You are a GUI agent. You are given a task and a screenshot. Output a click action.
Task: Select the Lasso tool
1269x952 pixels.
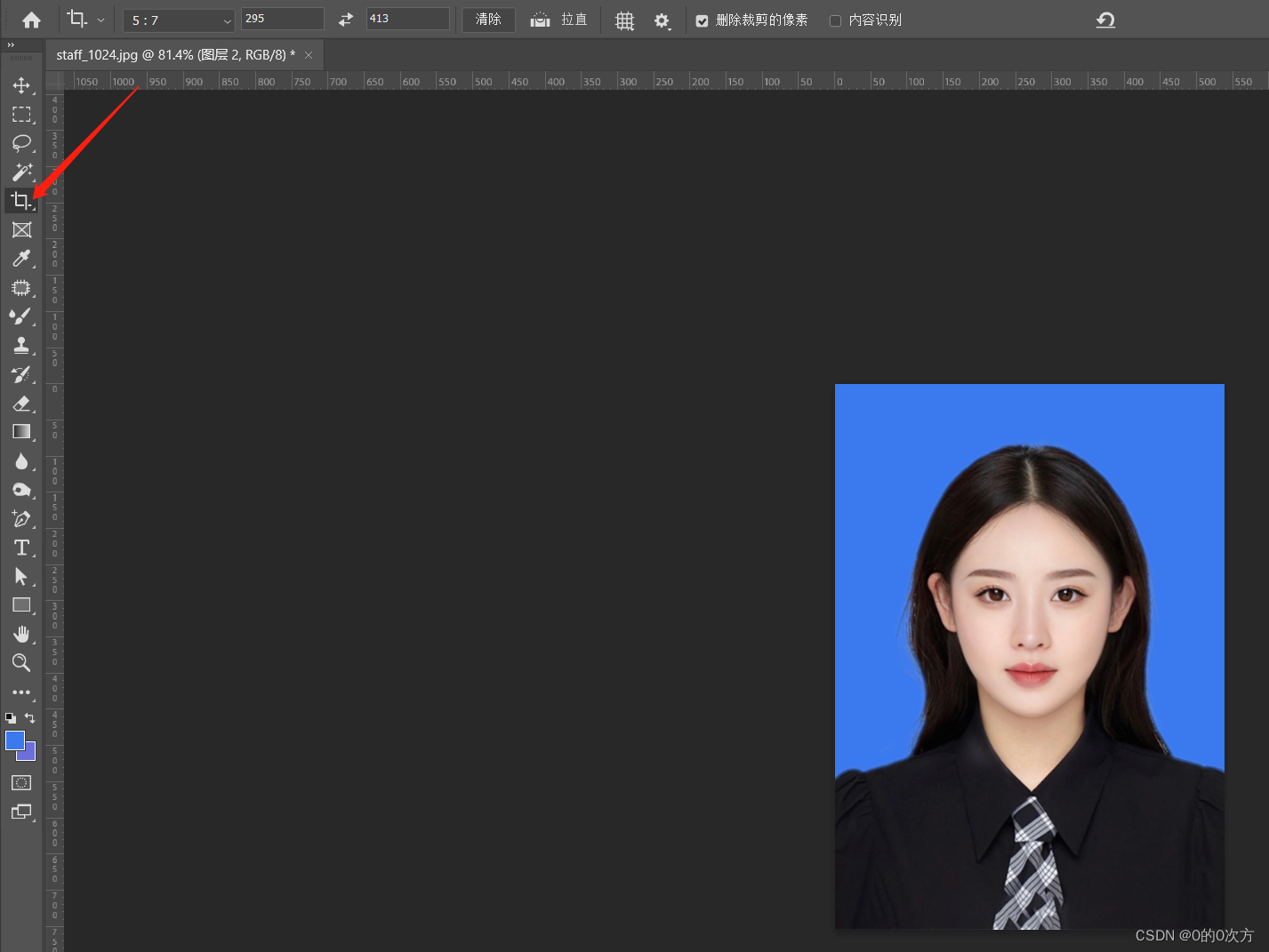(x=21, y=143)
